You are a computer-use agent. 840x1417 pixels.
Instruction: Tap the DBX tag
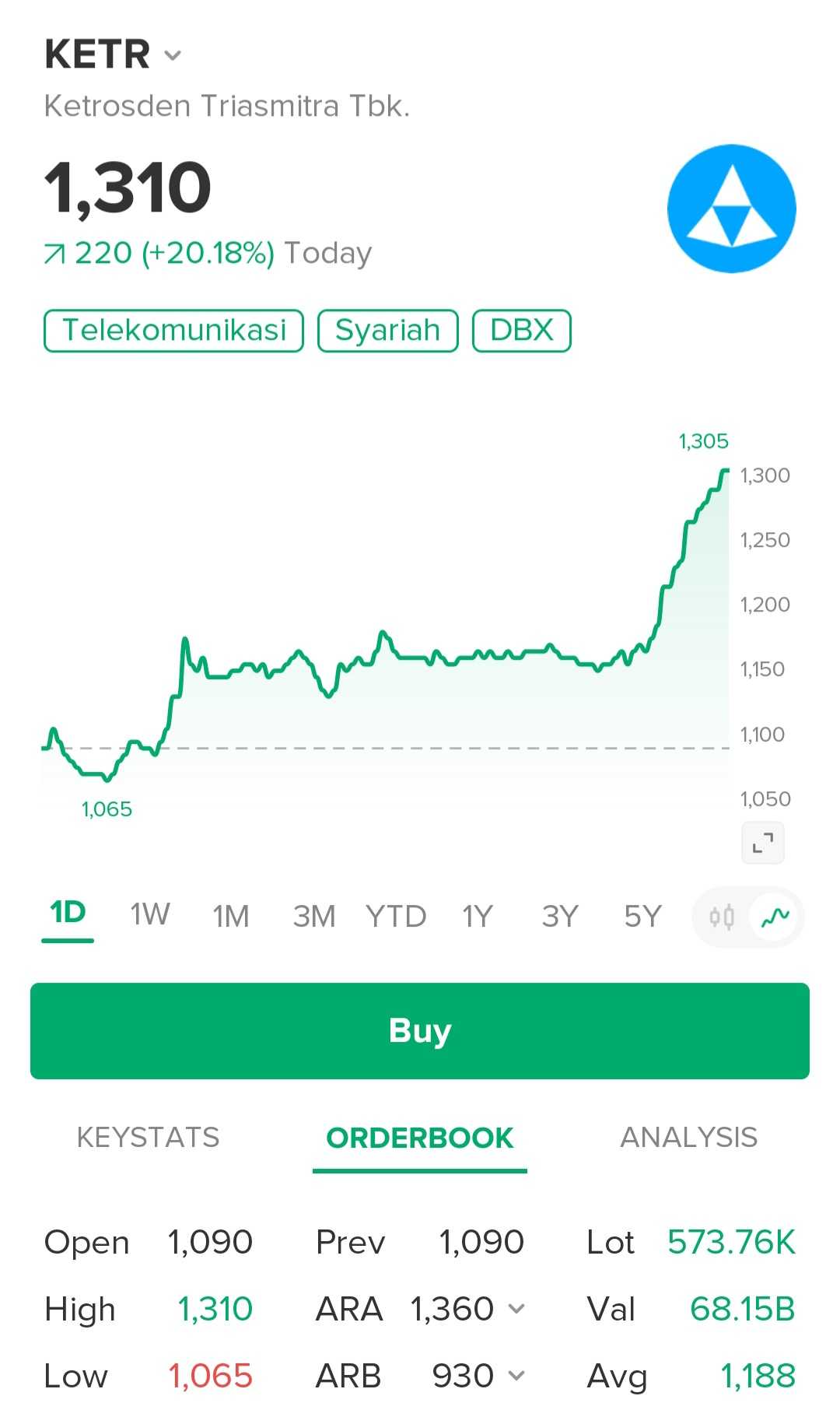coord(521,330)
